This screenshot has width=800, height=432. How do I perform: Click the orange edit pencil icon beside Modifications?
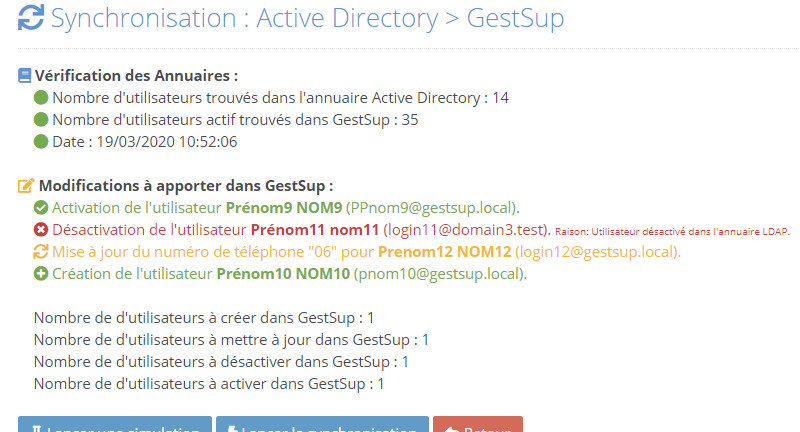(26, 186)
